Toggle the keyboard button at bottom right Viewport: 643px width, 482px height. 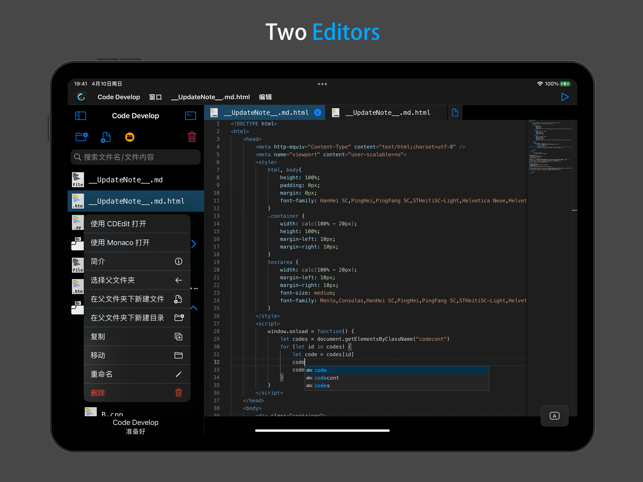tap(554, 416)
